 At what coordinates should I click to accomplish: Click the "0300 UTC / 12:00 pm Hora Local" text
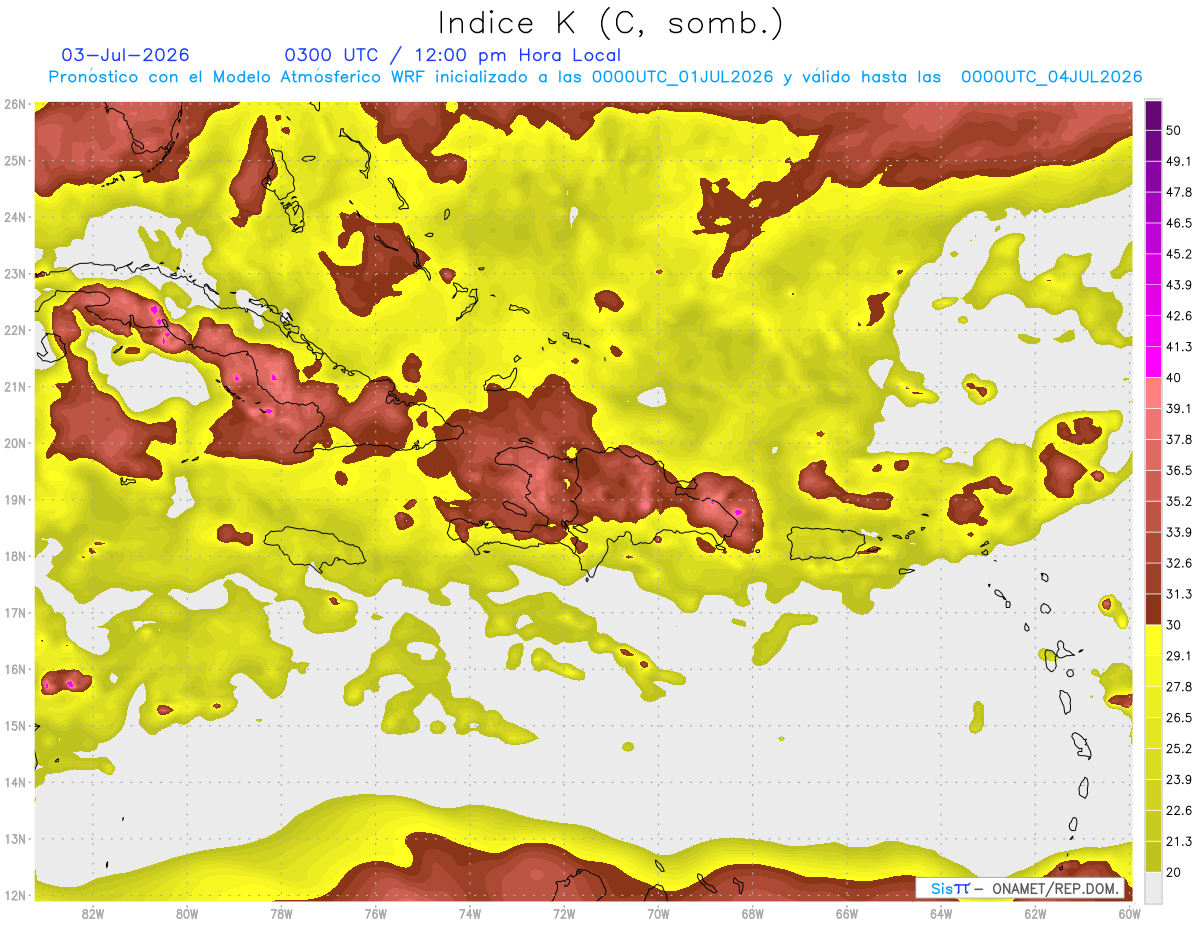pos(453,55)
